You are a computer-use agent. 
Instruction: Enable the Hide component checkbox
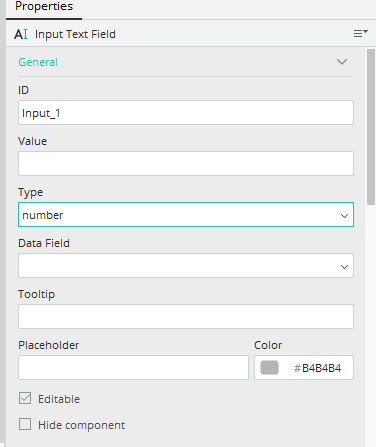point(25,424)
